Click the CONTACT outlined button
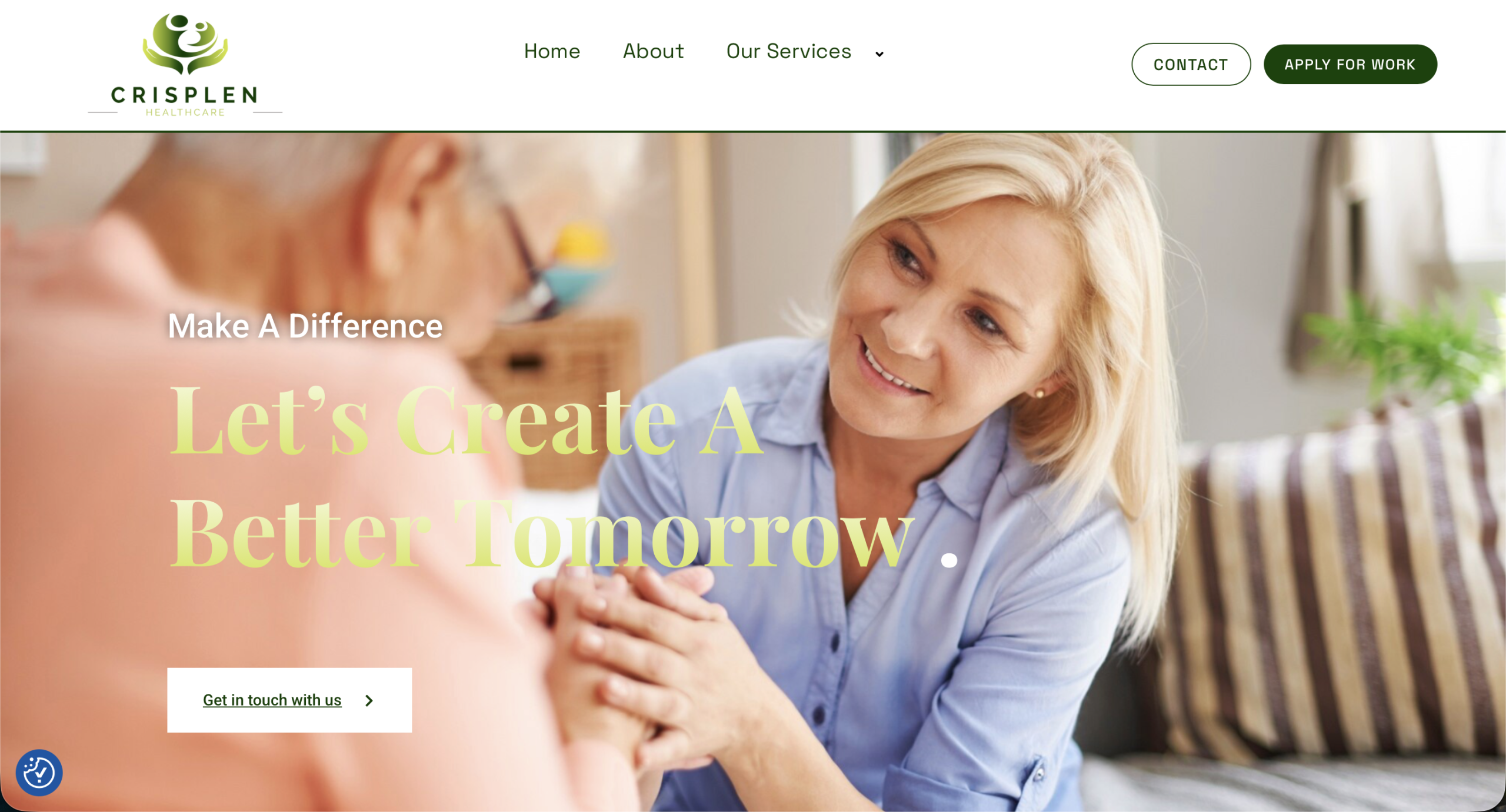This screenshot has height=812, width=1506. (1191, 64)
